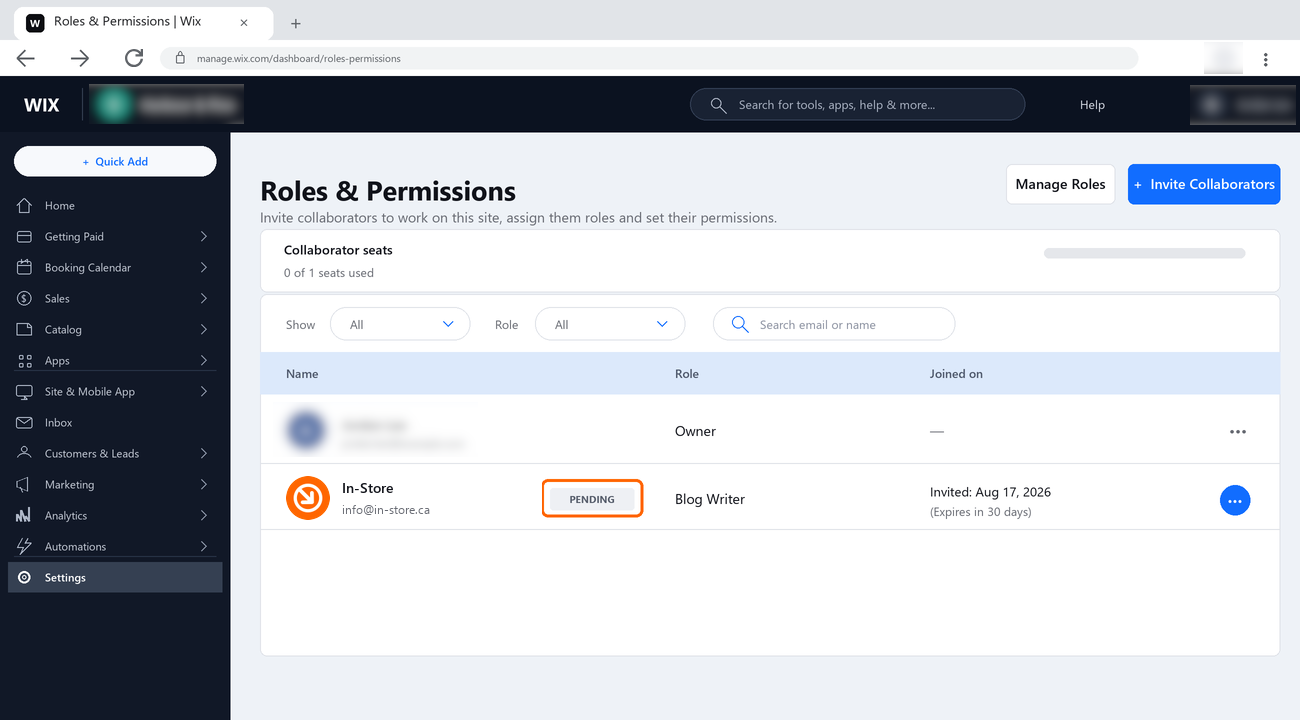Click the 0 of 1 seats used text
This screenshot has height=720, width=1300.
pyautogui.click(x=329, y=273)
